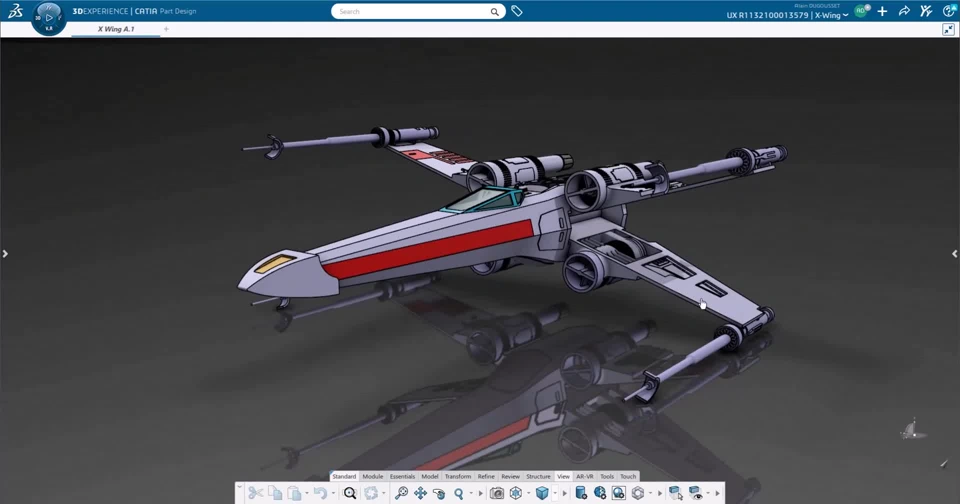Image resolution: width=960 pixels, height=504 pixels.
Task: Collapse the action bar with the left chevron
Action: tap(239, 488)
